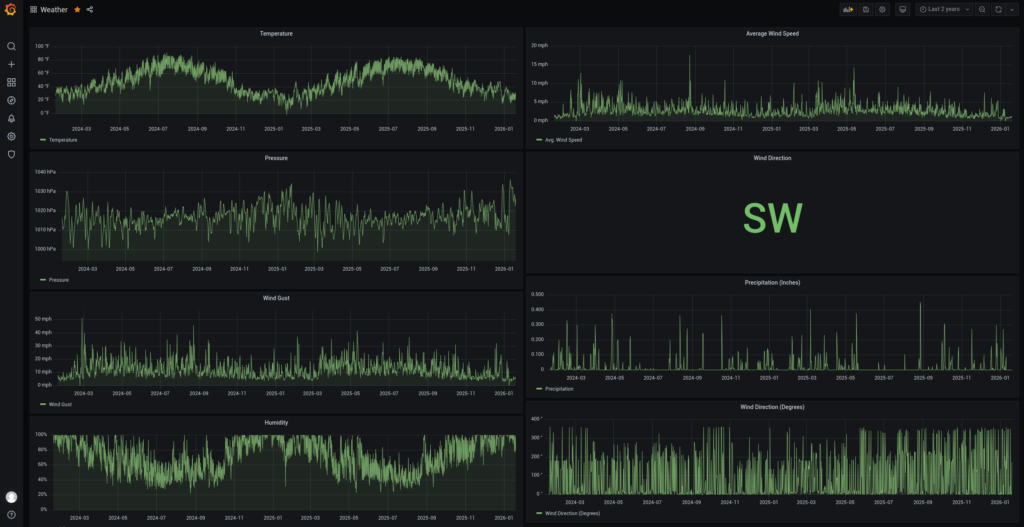Click the Save dashboard icon
Image resolution: width=1024 pixels, height=527 pixels.
(865, 9)
